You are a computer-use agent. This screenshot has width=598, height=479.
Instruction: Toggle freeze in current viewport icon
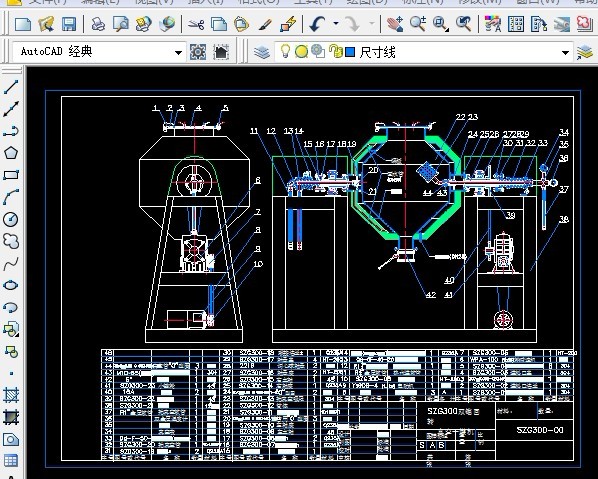[x=318, y=51]
